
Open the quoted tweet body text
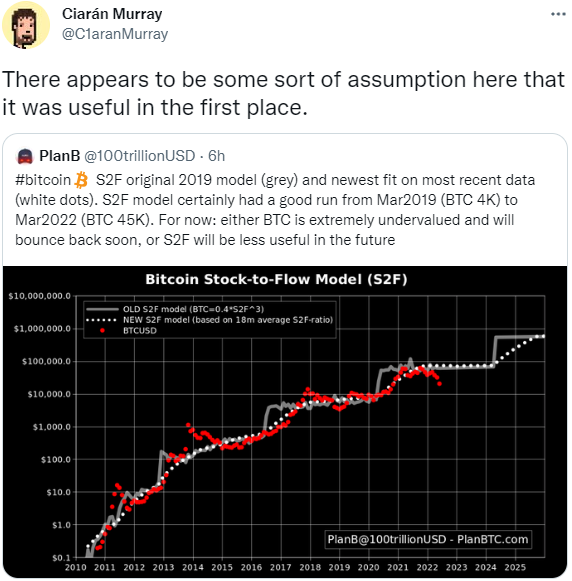point(275,210)
